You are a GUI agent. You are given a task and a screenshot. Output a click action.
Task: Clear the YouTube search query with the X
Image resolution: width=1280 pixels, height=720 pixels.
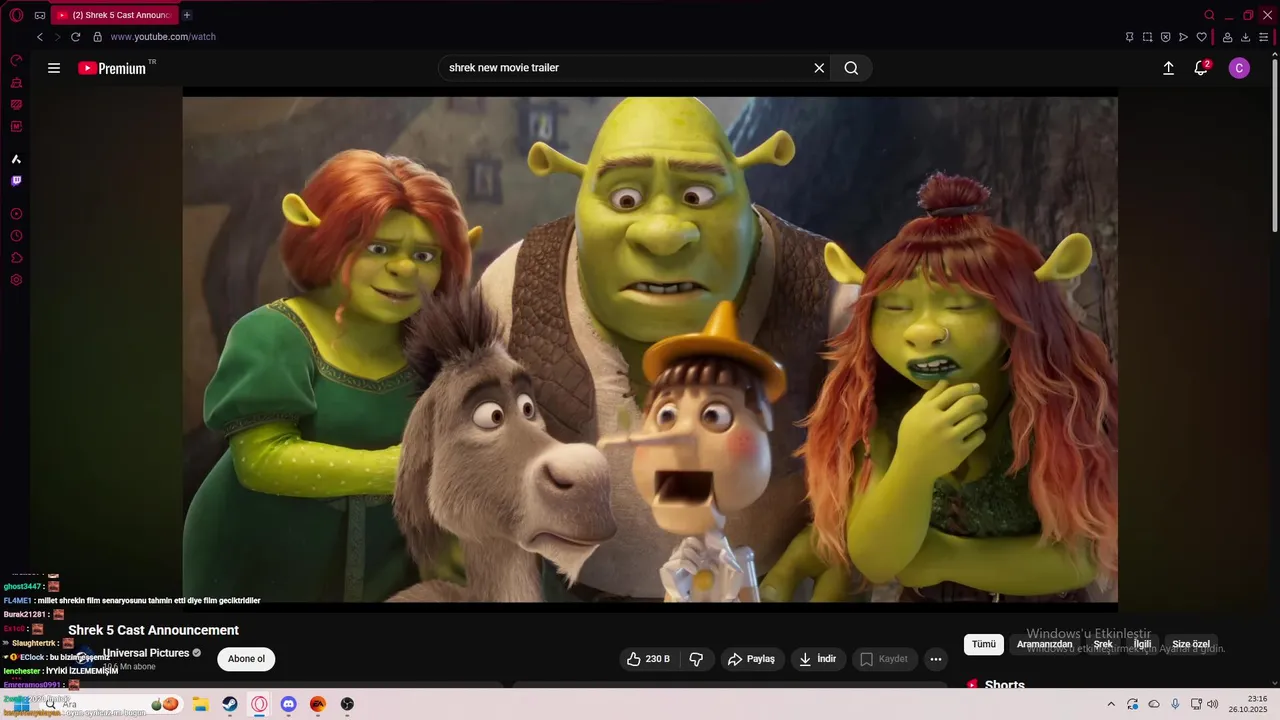[819, 68]
